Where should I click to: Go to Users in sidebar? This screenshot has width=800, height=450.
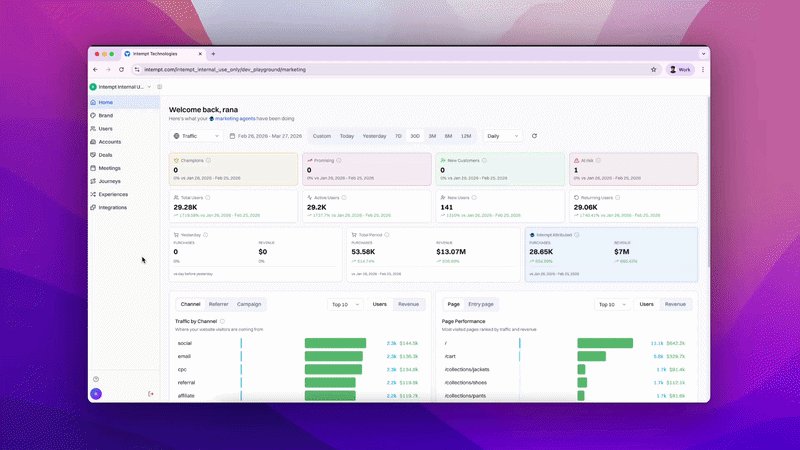[124, 129]
